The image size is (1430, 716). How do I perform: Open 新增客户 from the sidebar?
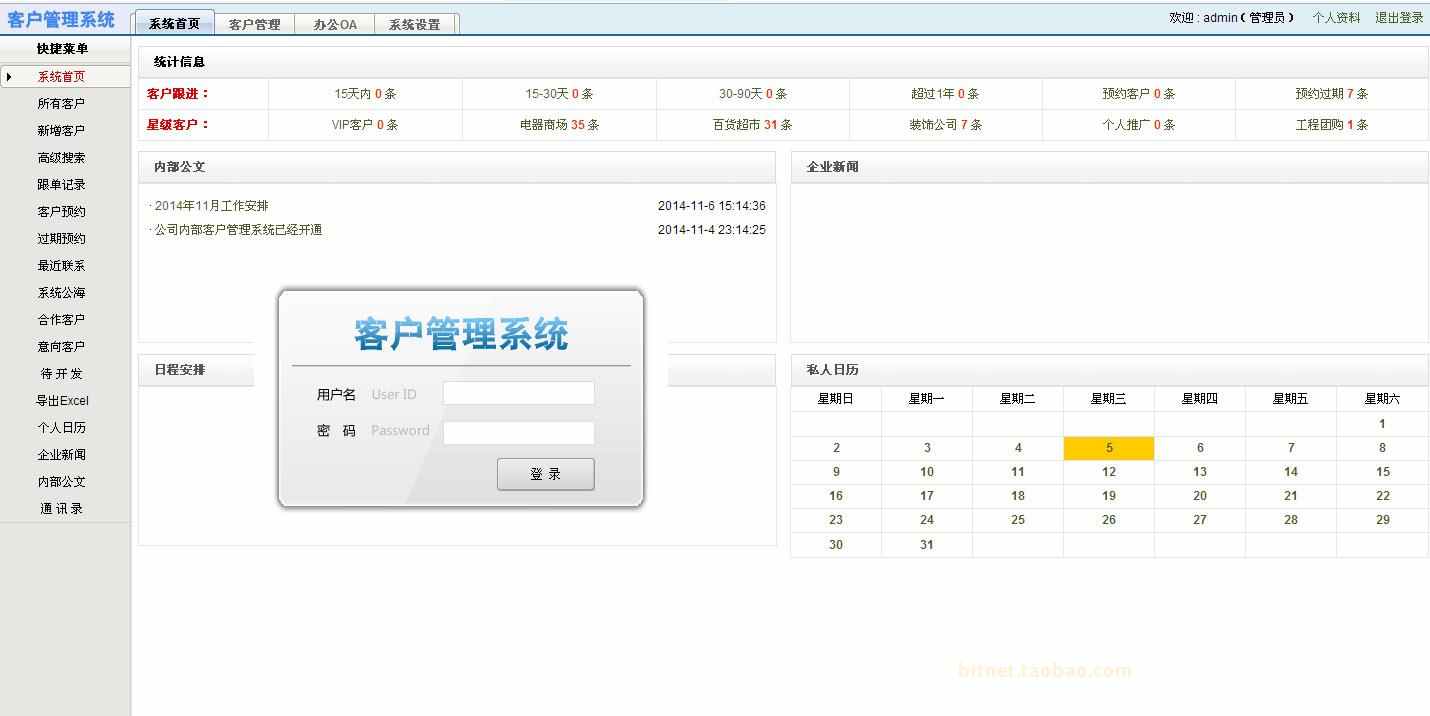pyautogui.click(x=61, y=131)
